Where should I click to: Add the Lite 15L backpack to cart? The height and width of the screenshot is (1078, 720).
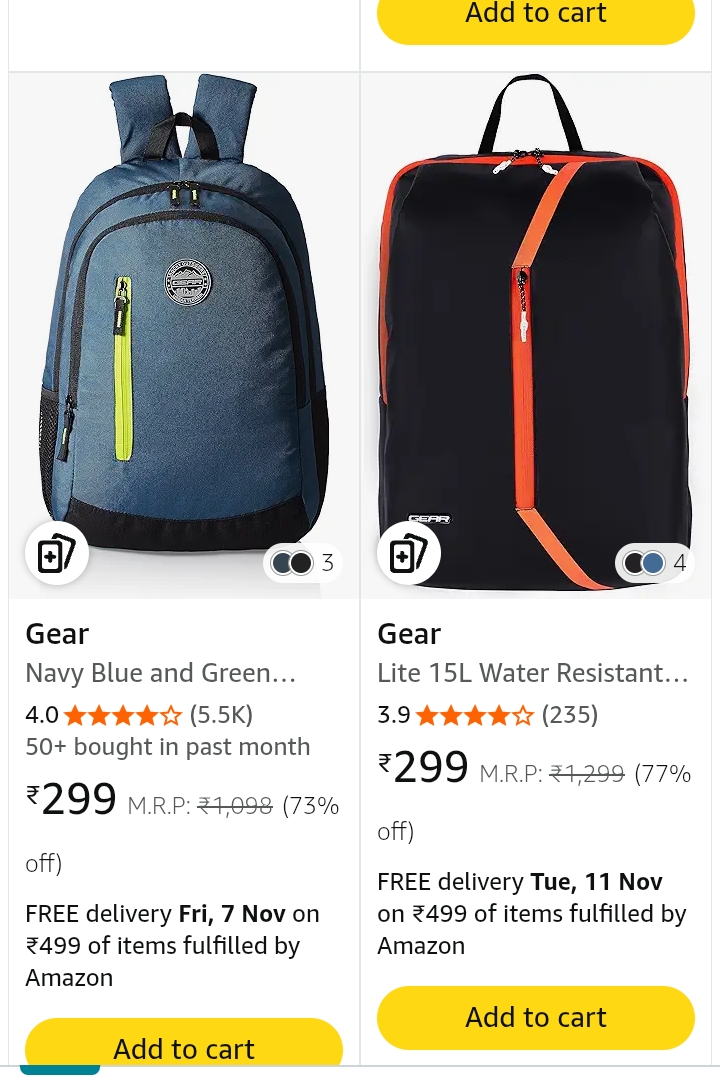[x=536, y=1018]
